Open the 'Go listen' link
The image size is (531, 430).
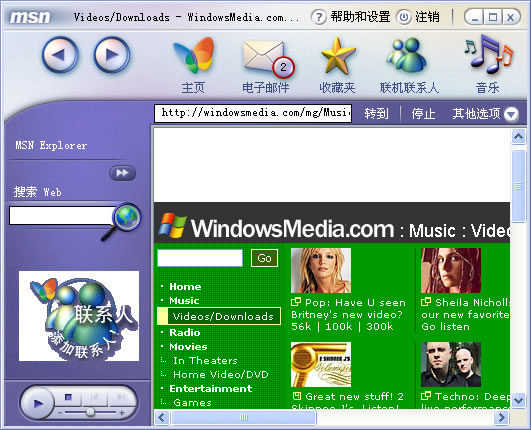tap(445, 327)
